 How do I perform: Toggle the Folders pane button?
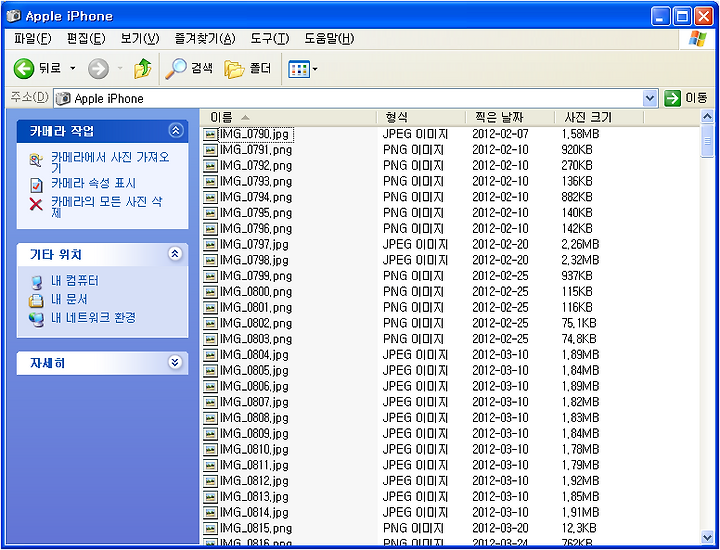(x=248, y=69)
